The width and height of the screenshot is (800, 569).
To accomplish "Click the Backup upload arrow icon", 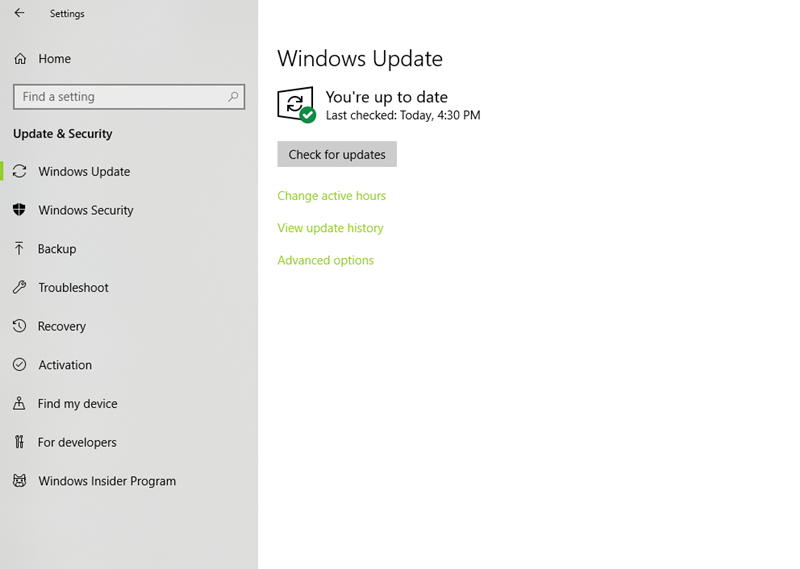I will coord(19,249).
